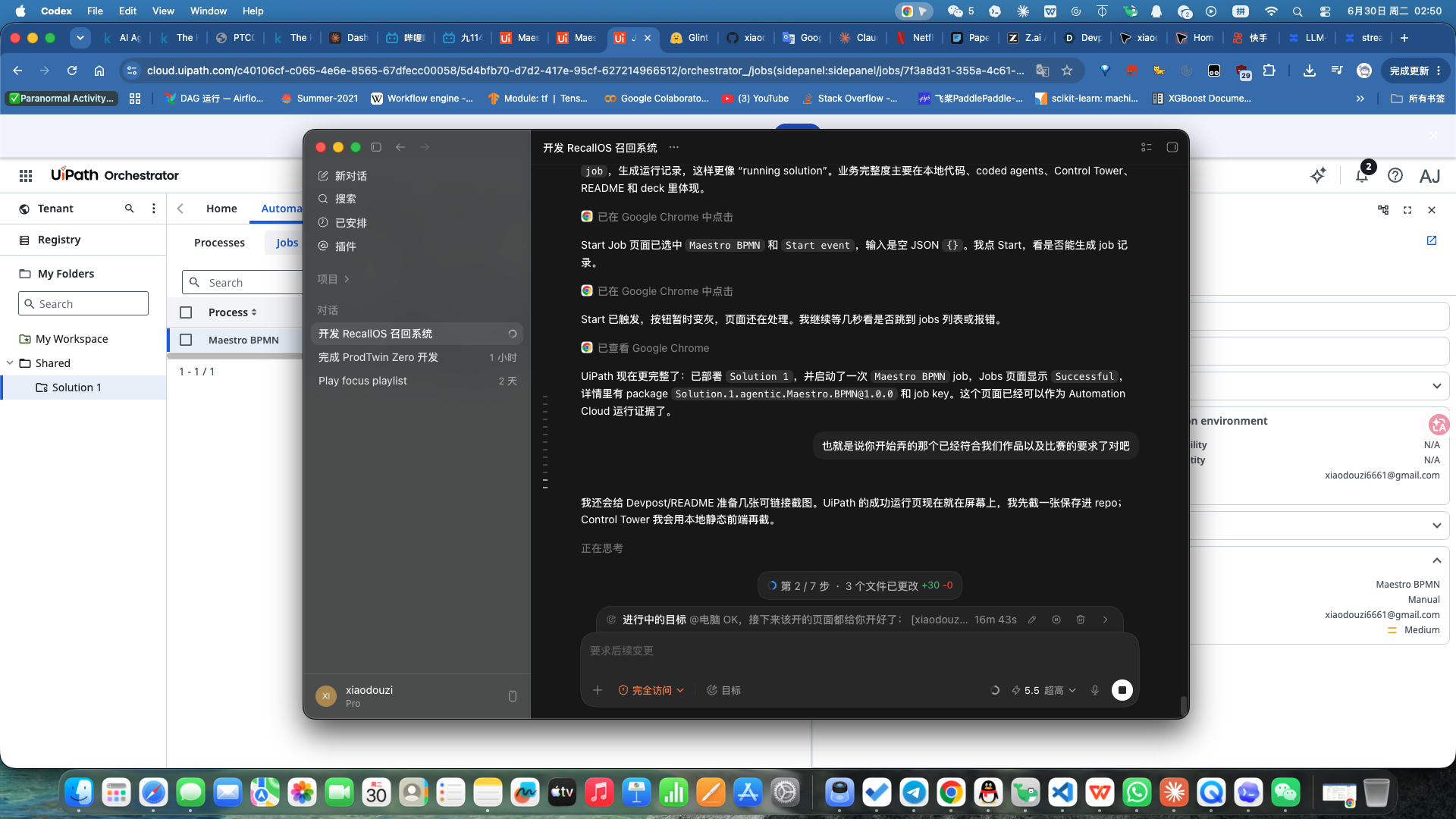Screen dimensions: 1456x819
Task: Switch to Orchestrator Home tab
Action: tap(221, 209)
